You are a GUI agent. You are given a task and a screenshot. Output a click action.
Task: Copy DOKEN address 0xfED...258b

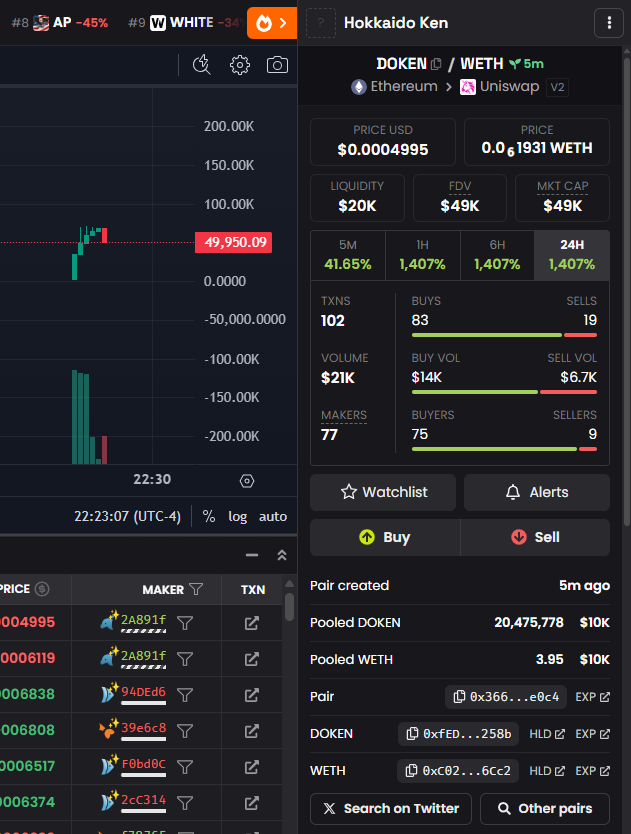point(459,734)
